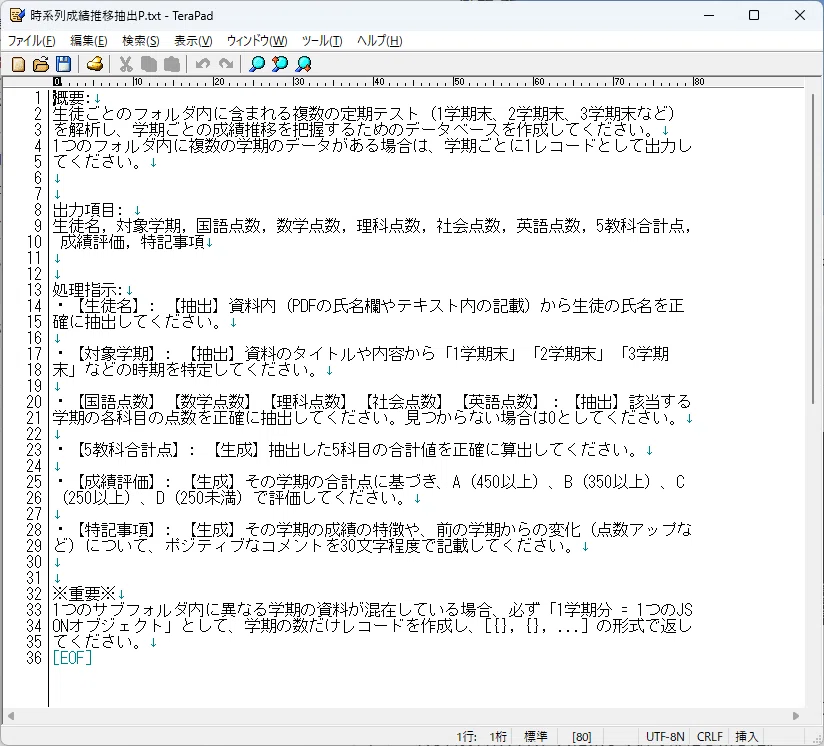Click 成績評価, 特記事項 text on line 10

tap(132, 242)
